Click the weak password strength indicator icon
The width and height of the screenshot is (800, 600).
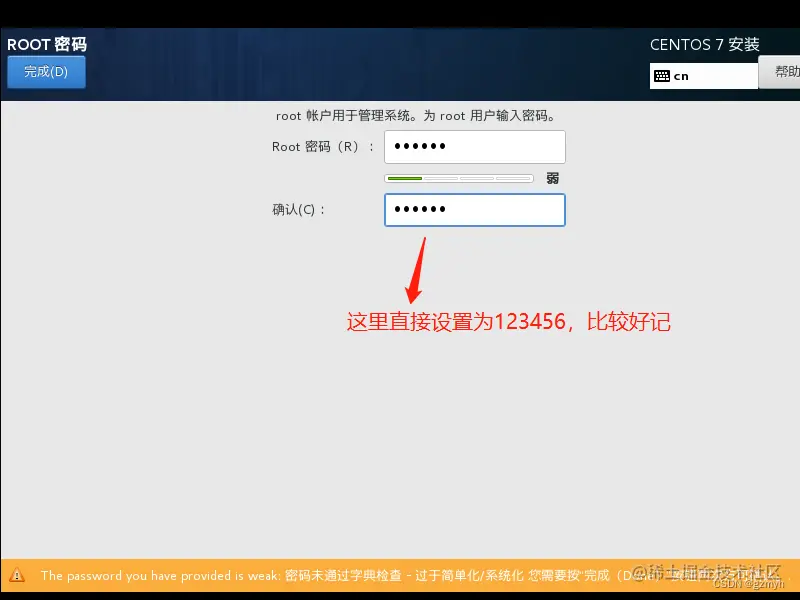pos(550,177)
